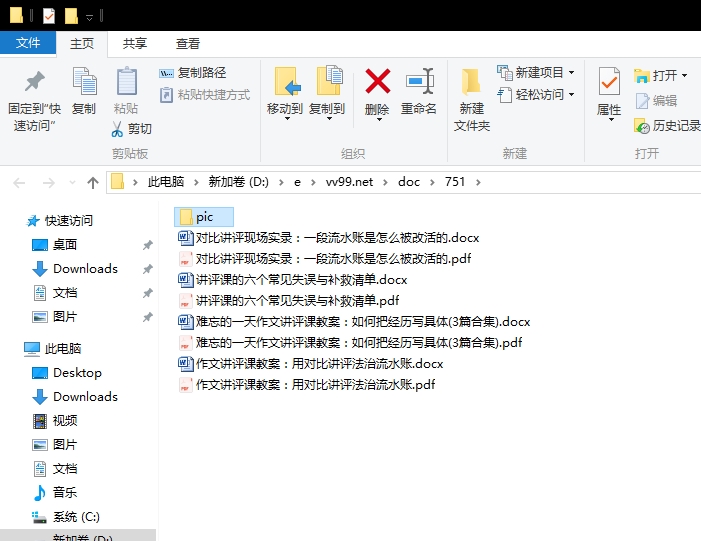Screen dimensions: 701x541
Task: Click the Rename (重命名) icon
Action: 419,91
